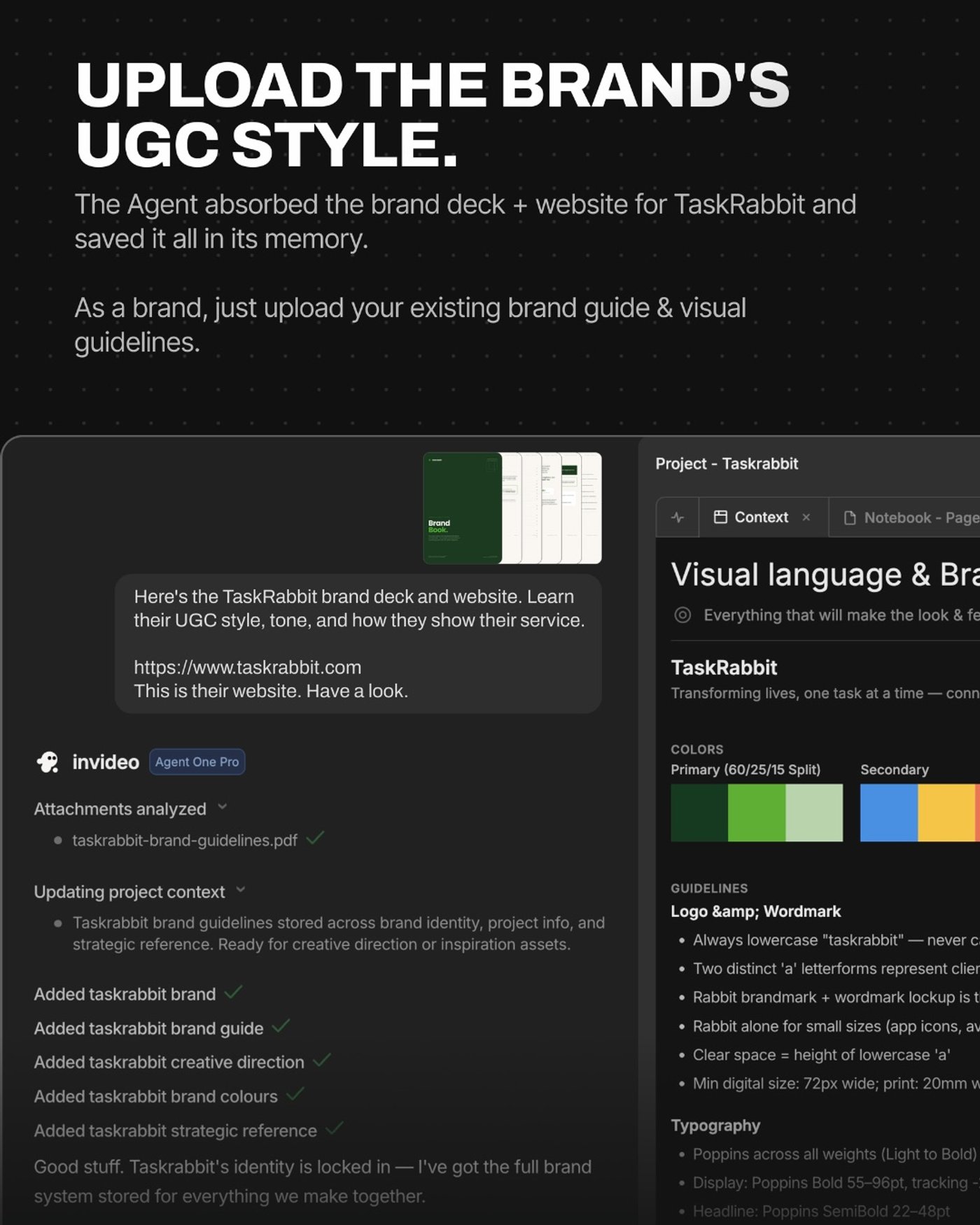Viewport: 980px width, 1225px height.
Task: Click the target icon beside Everything that will
Action: point(682,615)
